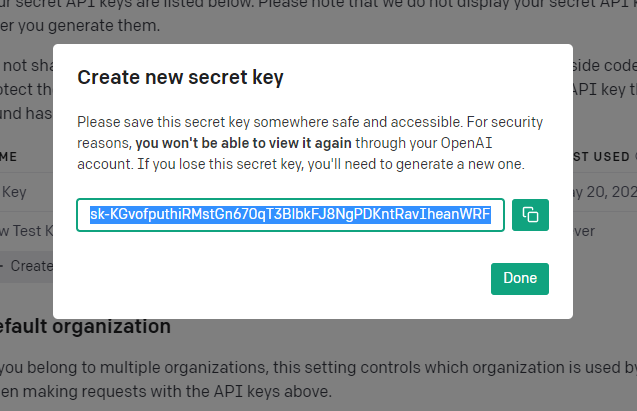Click the 'Please save this secret key' sentence

pos(270,122)
